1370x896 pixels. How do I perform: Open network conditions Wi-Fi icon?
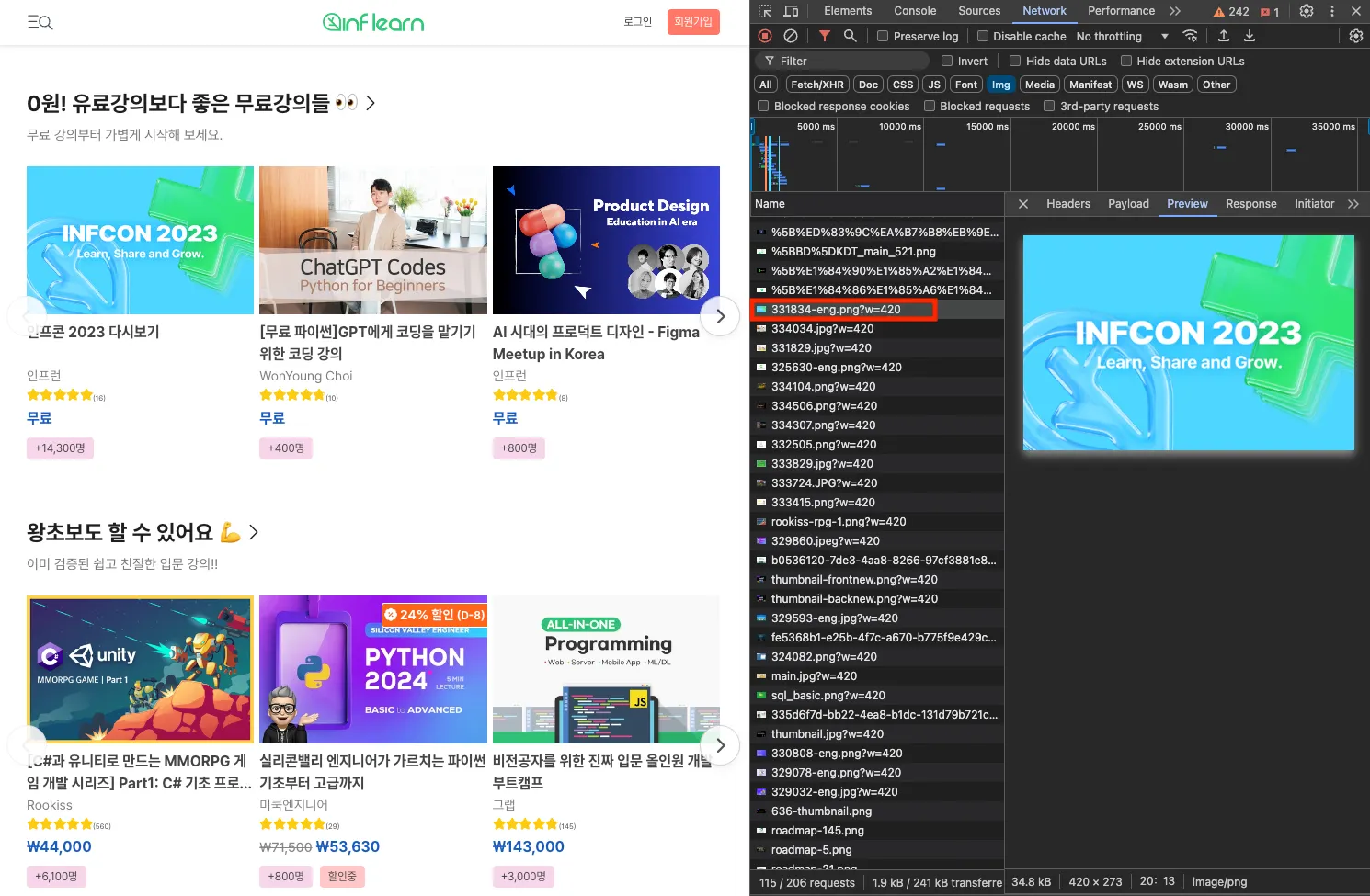tap(1190, 36)
